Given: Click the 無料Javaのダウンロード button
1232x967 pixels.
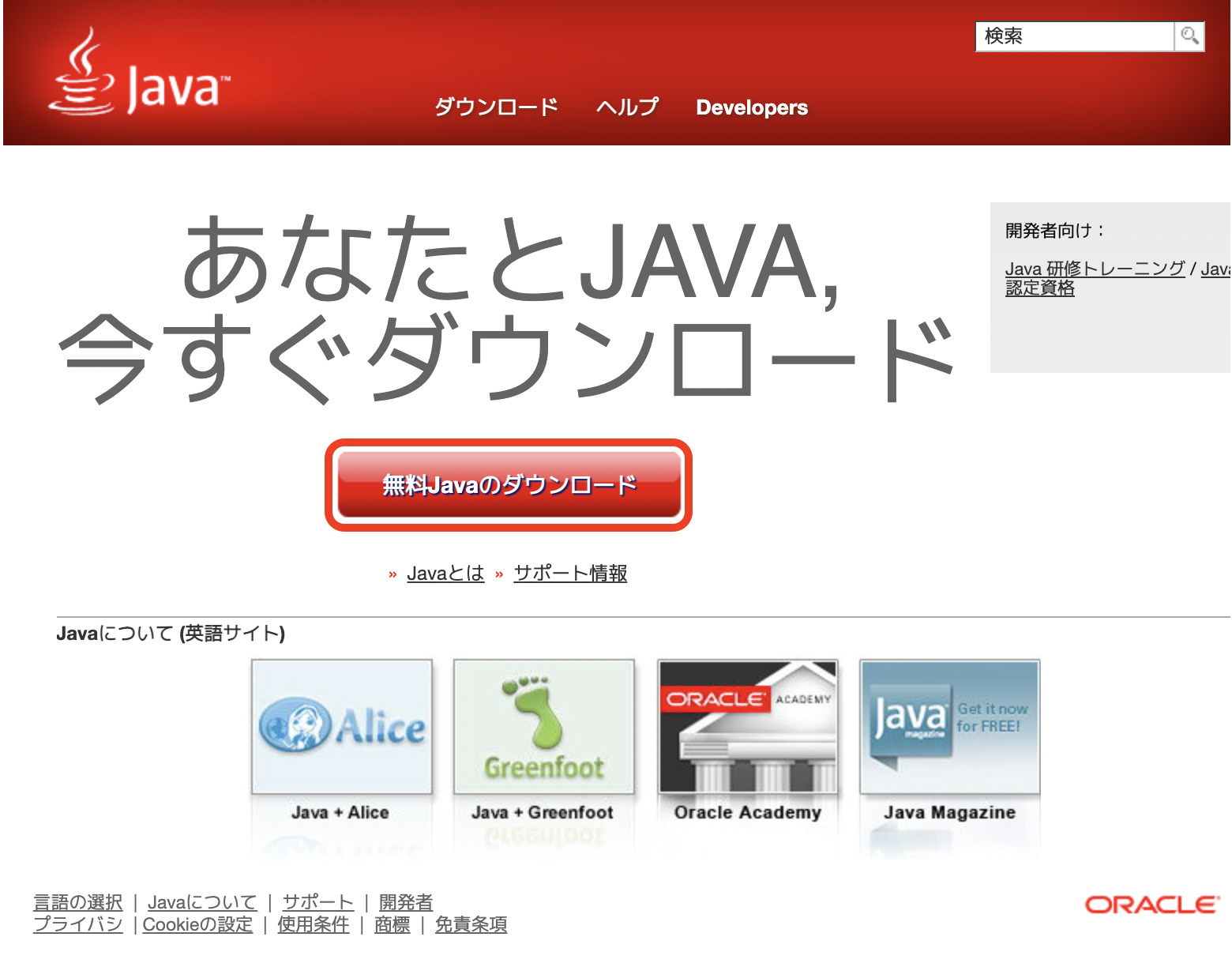Looking at the screenshot, I should coord(509,485).
